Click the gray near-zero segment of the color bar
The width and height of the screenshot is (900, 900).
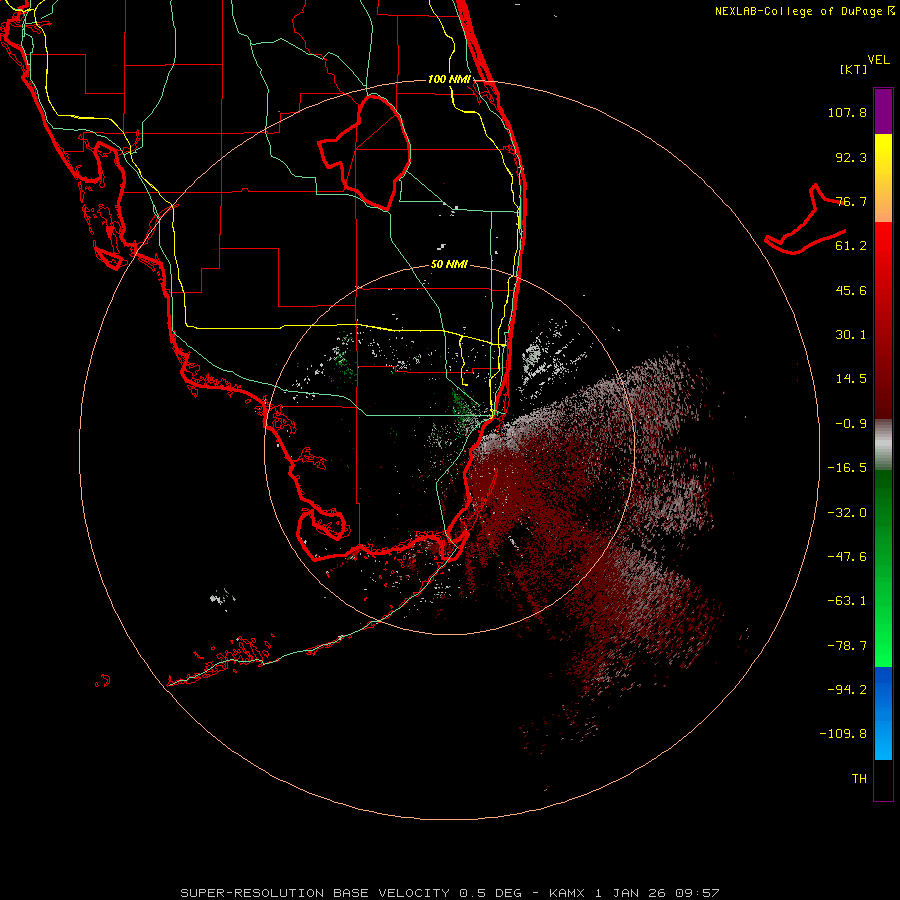(883, 445)
